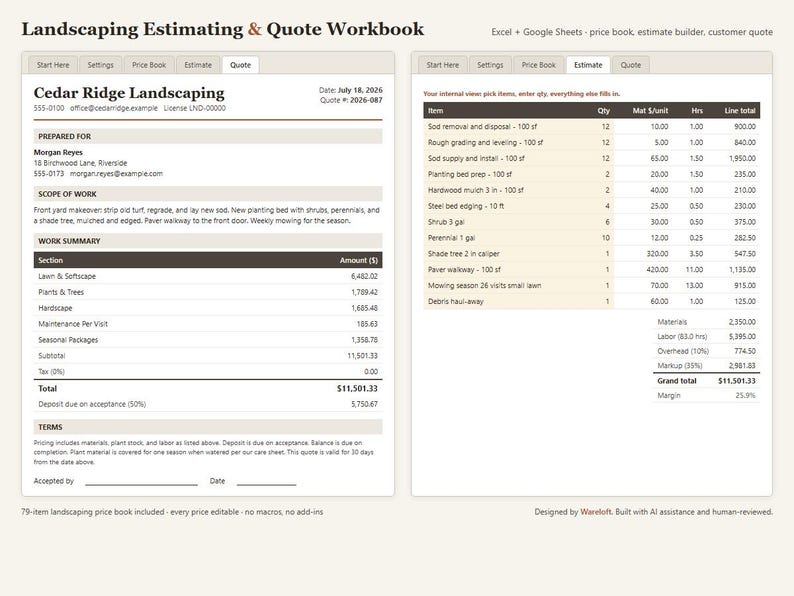The image size is (794, 596).
Task: Click the WORK SUMMARY section header
Action: (208, 241)
